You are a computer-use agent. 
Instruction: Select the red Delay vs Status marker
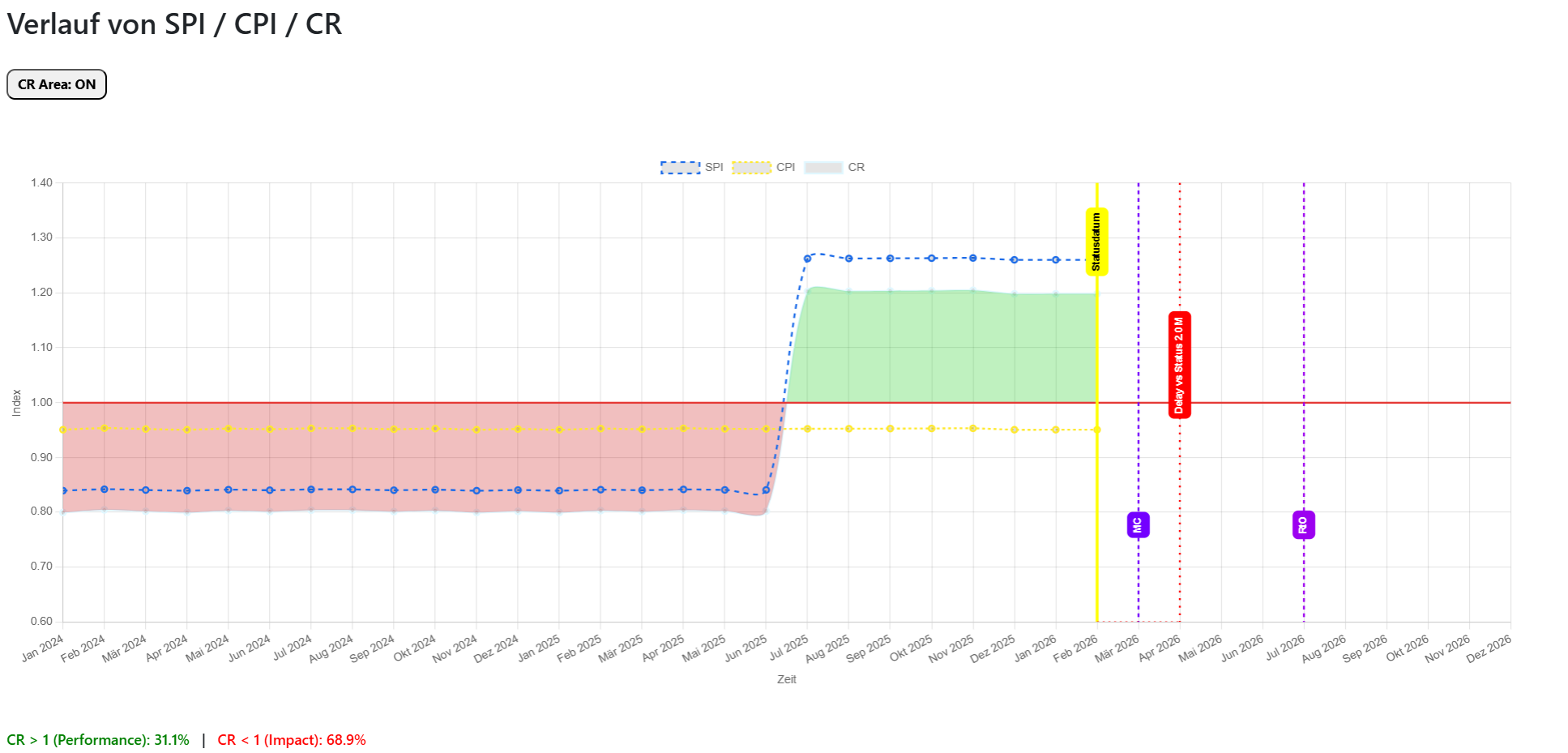(x=1179, y=364)
